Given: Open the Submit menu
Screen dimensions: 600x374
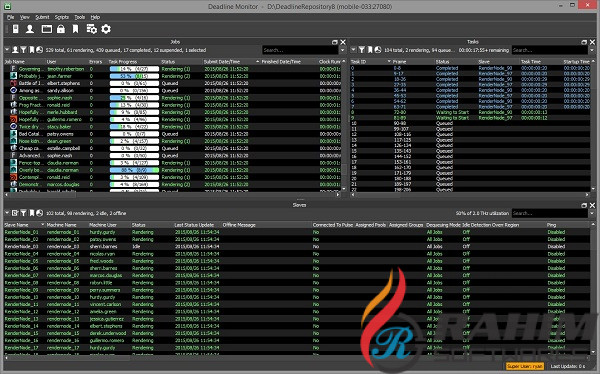Looking at the screenshot, I should pos(42,17).
